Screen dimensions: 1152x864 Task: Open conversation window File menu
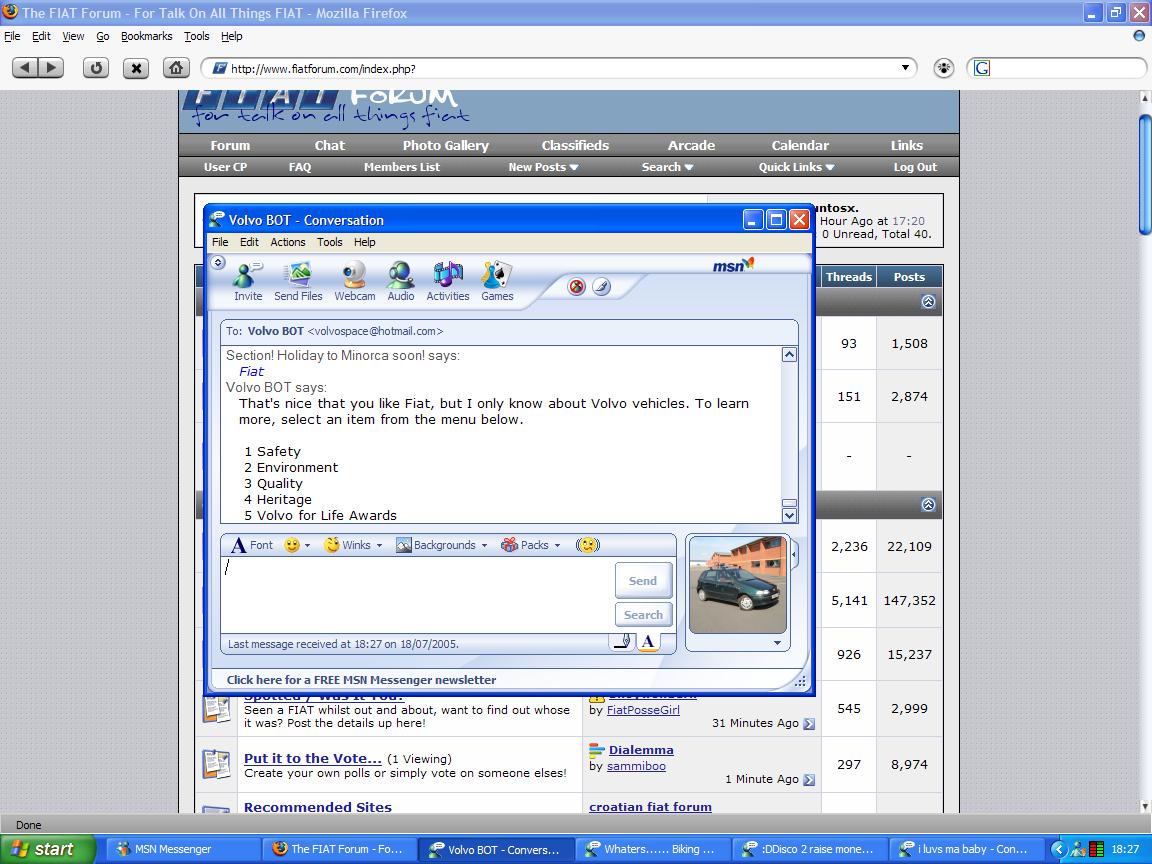click(x=220, y=242)
